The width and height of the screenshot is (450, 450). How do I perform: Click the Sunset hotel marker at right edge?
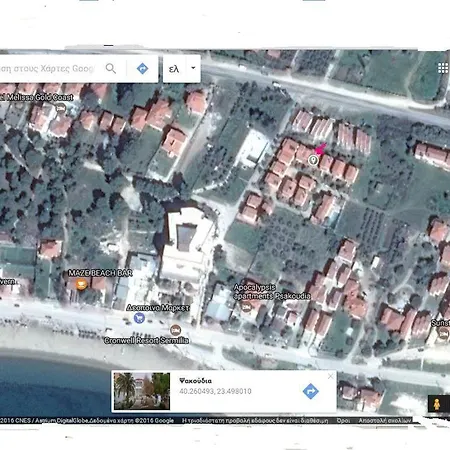443,333
